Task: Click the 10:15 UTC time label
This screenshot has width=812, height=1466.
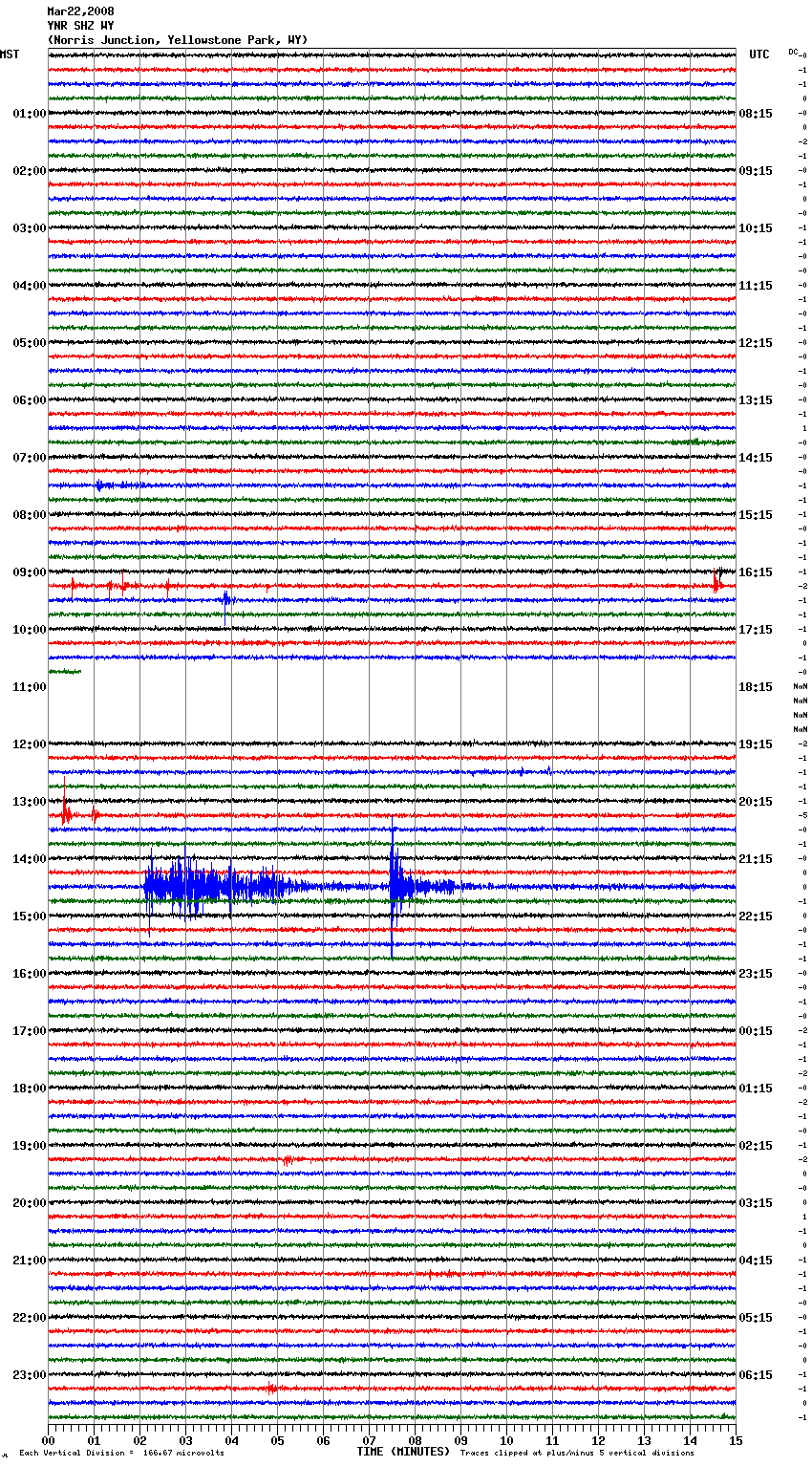Action: click(756, 228)
